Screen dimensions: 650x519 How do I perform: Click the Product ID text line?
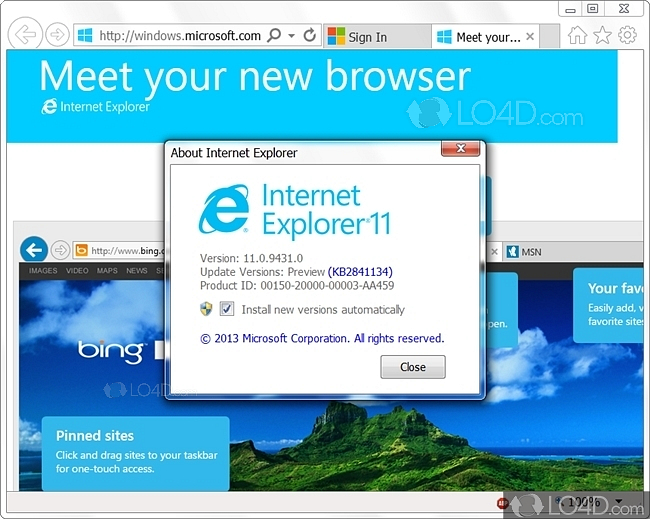[x=297, y=286]
